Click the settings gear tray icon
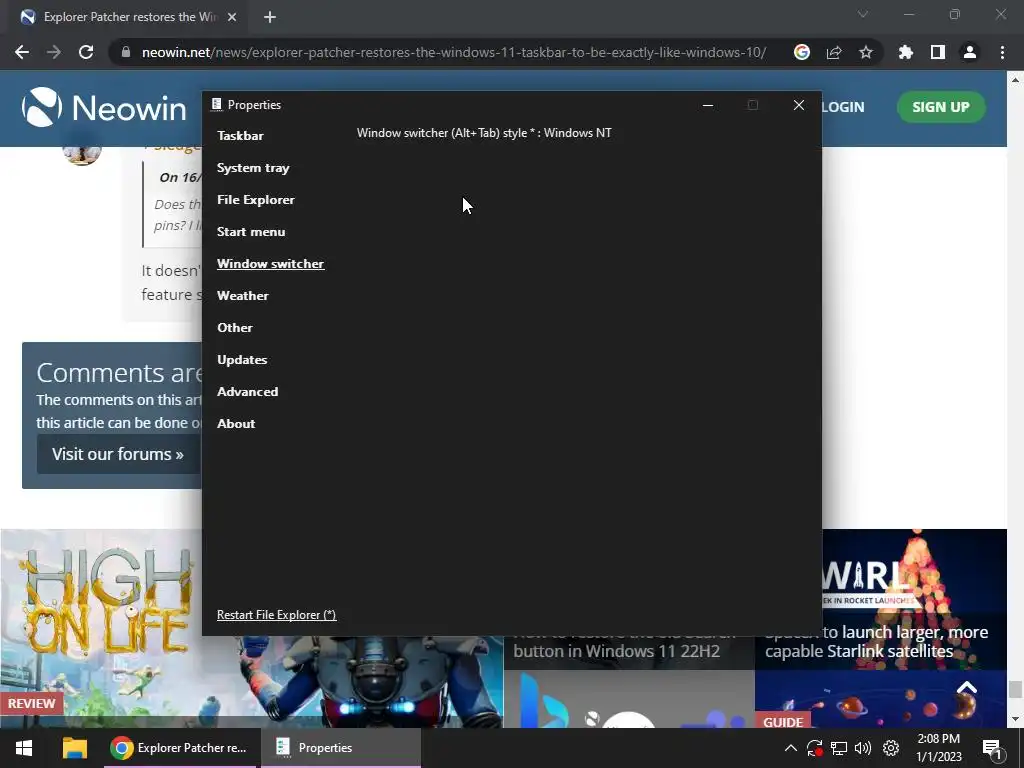The width and height of the screenshot is (1024, 768). (x=891, y=748)
